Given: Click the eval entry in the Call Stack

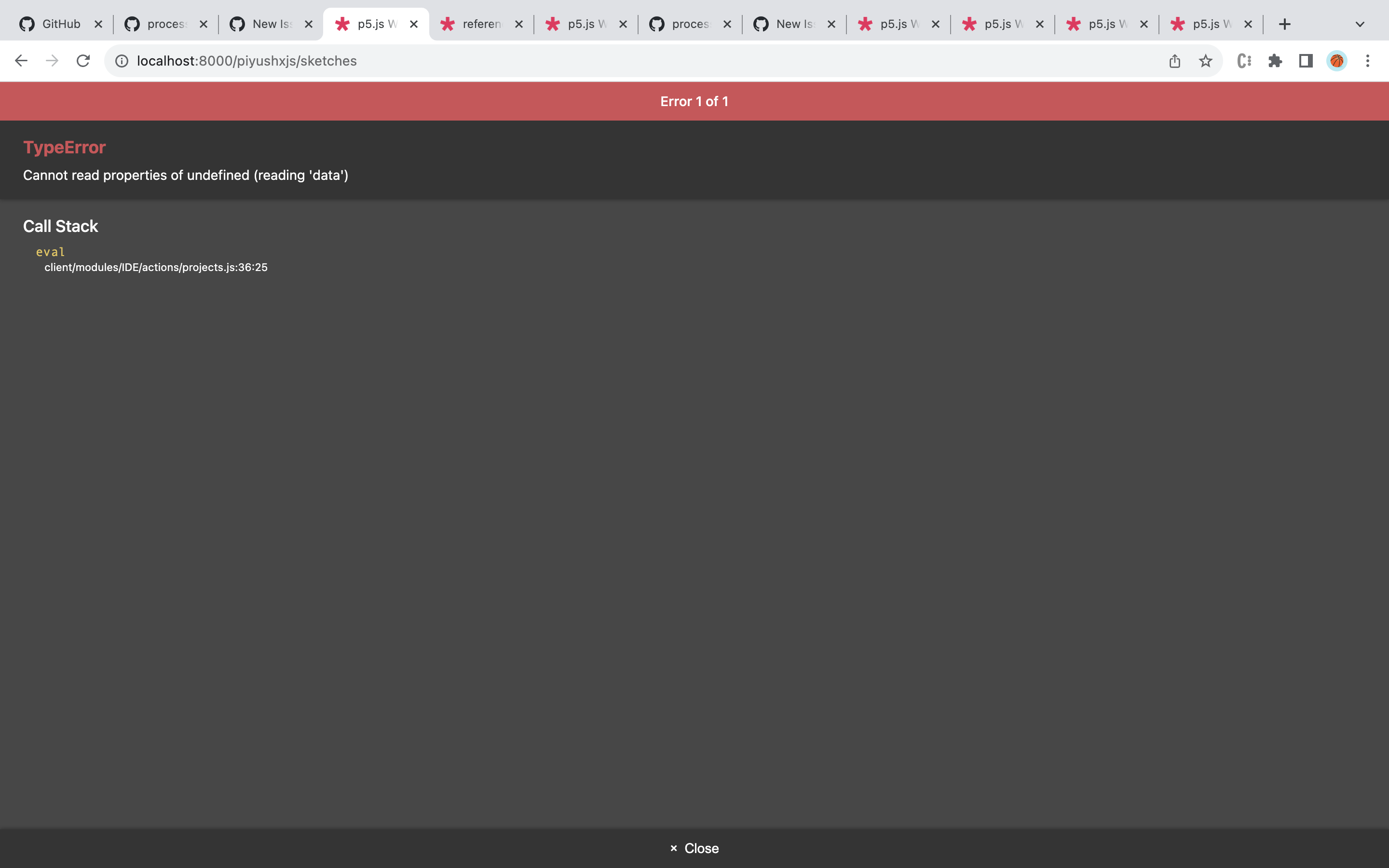Looking at the screenshot, I should [51, 251].
